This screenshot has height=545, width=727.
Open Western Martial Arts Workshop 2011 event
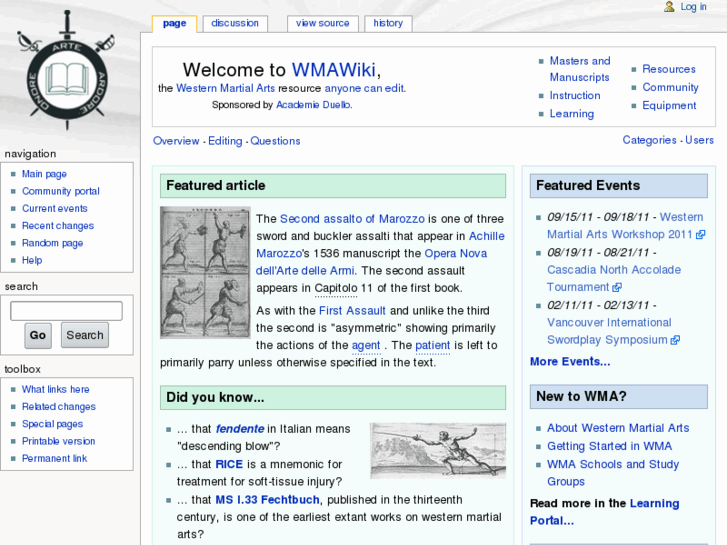[x=619, y=235]
